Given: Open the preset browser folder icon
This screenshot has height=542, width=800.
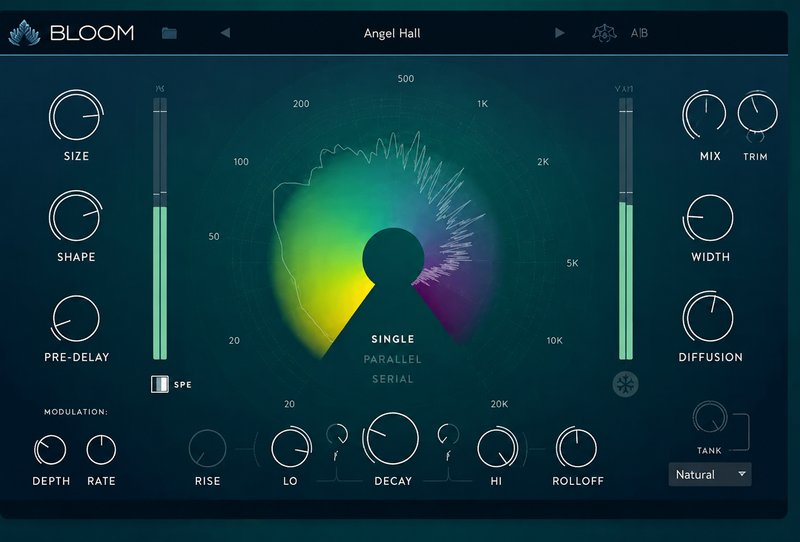Looking at the screenshot, I should pos(169,33).
